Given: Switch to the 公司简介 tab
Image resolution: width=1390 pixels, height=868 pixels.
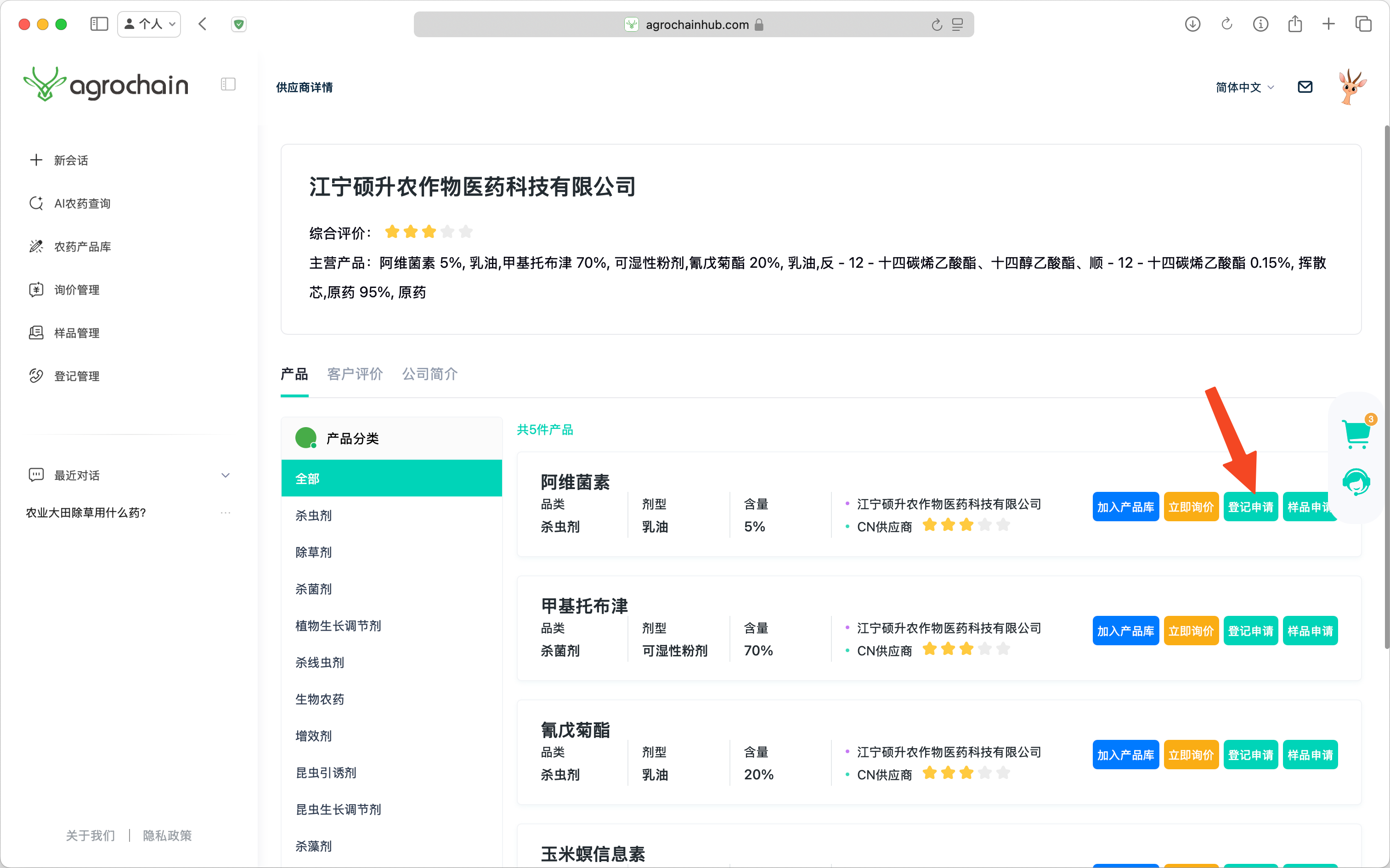Looking at the screenshot, I should coord(429,374).
